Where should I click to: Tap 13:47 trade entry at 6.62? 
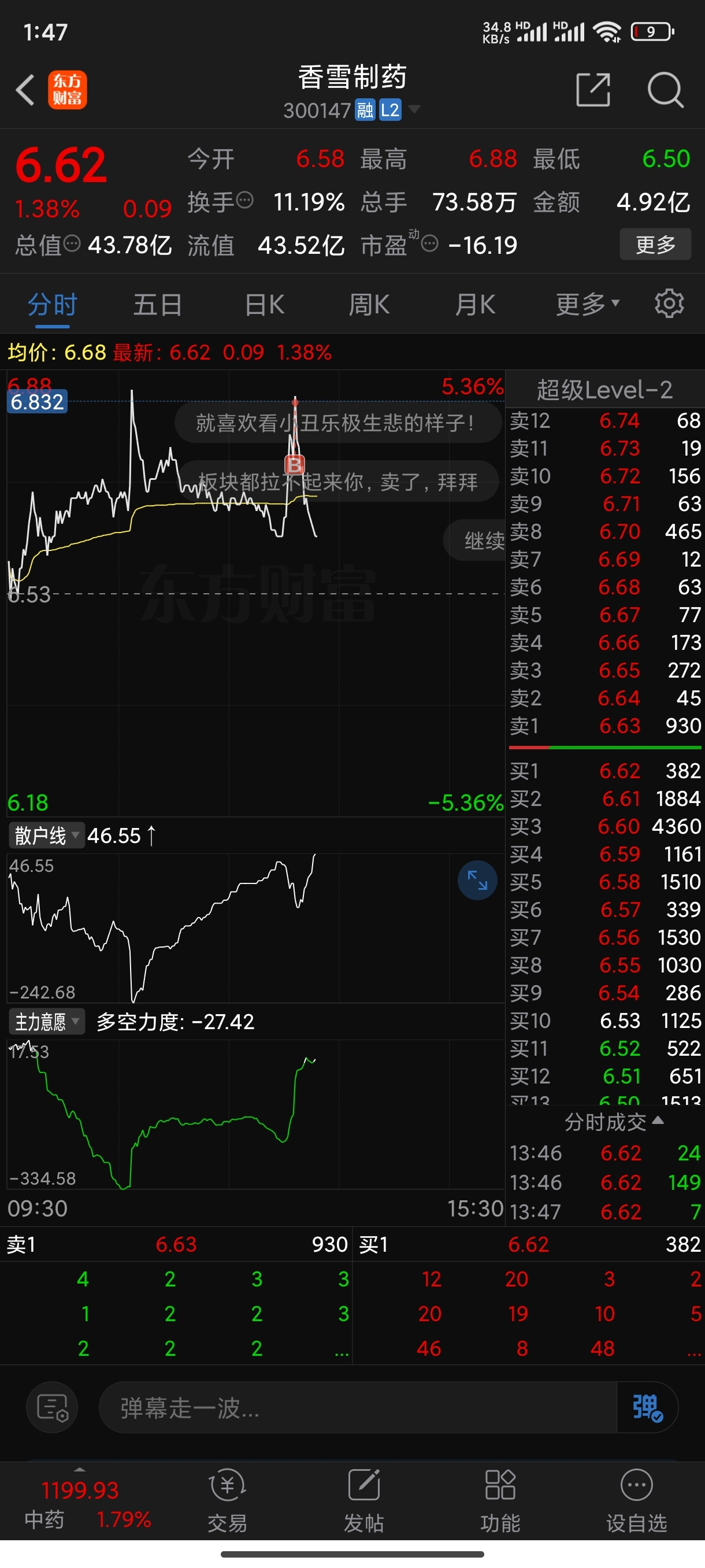click(x=604, y=1211)
